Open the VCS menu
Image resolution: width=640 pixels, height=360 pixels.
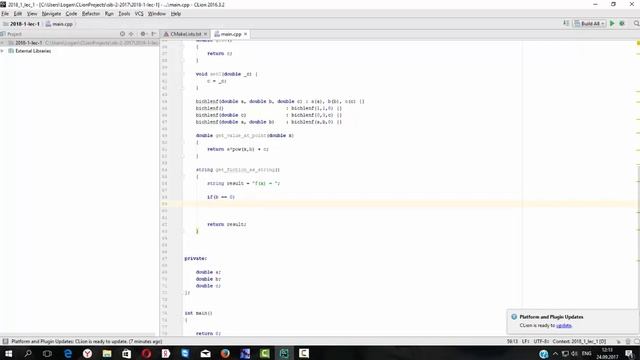click(x=139, y=13)
